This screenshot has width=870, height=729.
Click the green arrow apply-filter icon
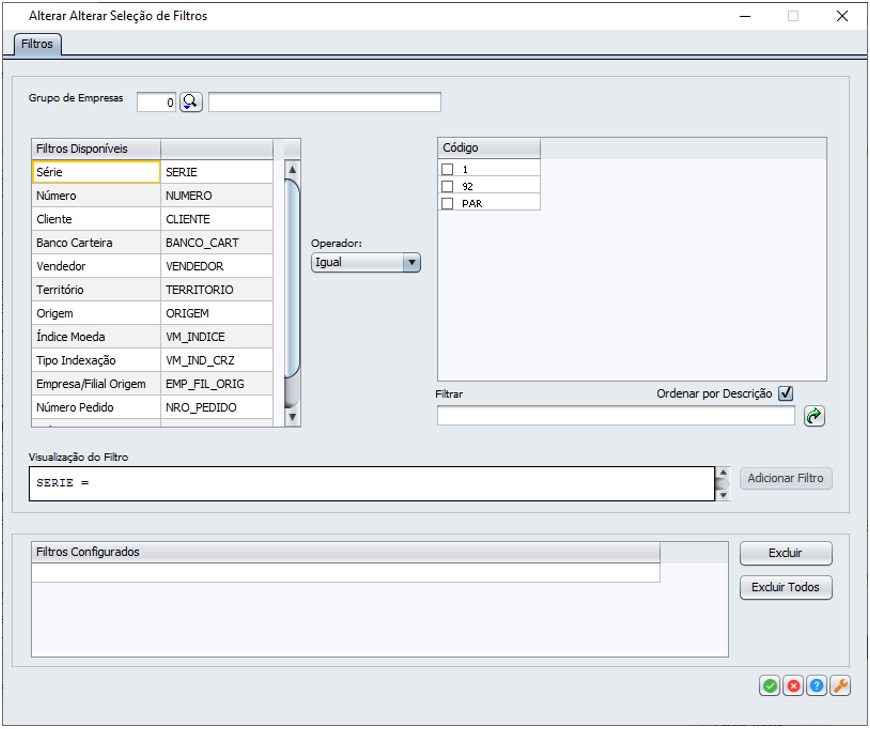pos(814,416)
